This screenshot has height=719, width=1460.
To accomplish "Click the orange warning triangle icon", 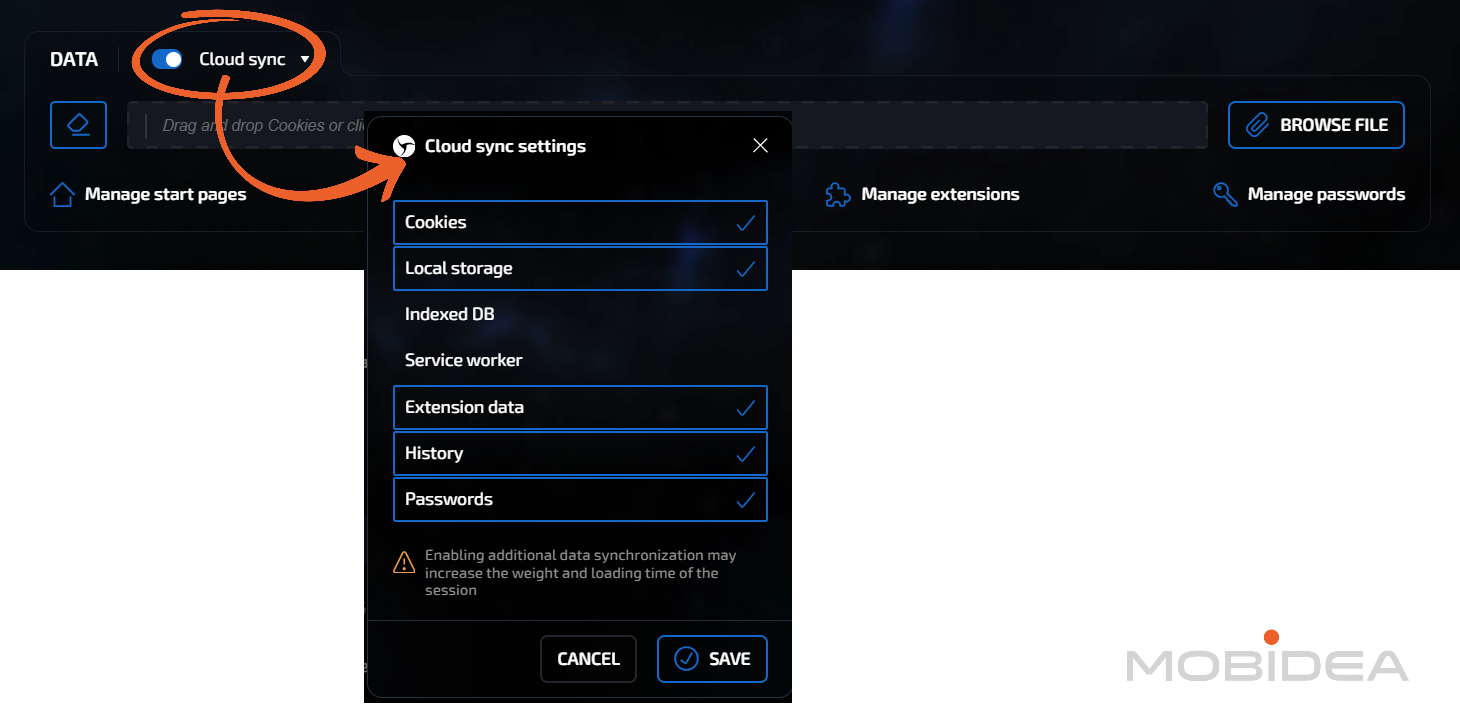I will [x=404, y=562].
